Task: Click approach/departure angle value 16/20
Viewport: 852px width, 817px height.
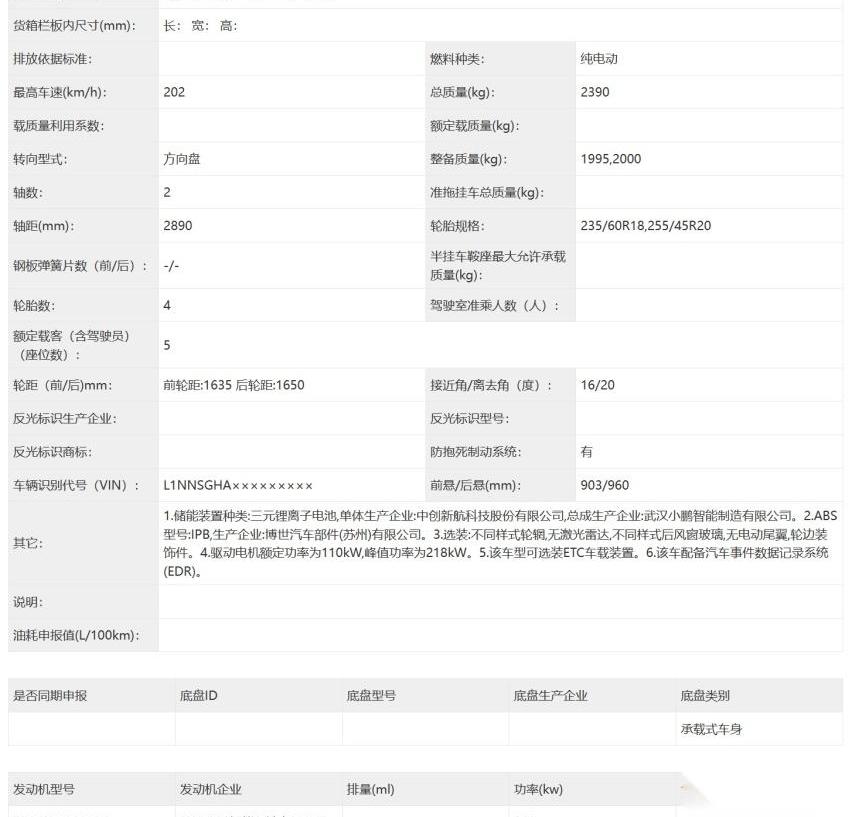Action: 597,385
